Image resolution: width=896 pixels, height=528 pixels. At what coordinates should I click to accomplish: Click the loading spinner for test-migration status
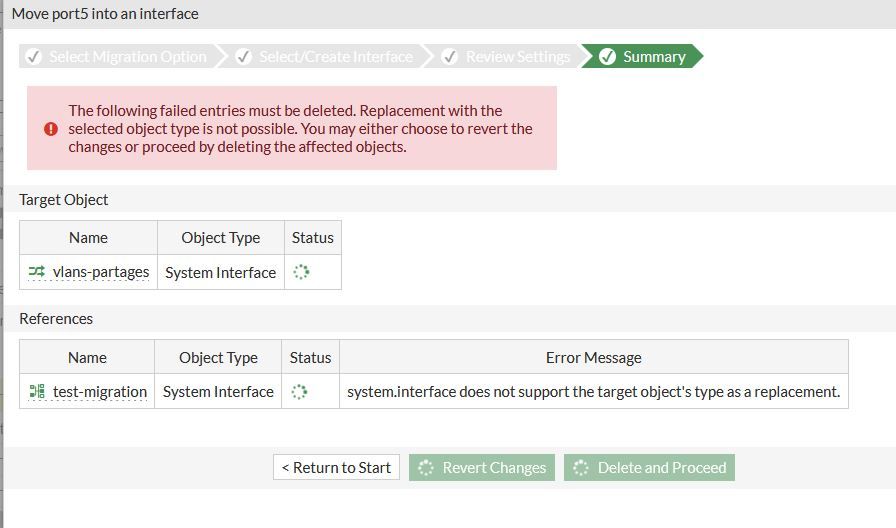(x=299, y=392)
